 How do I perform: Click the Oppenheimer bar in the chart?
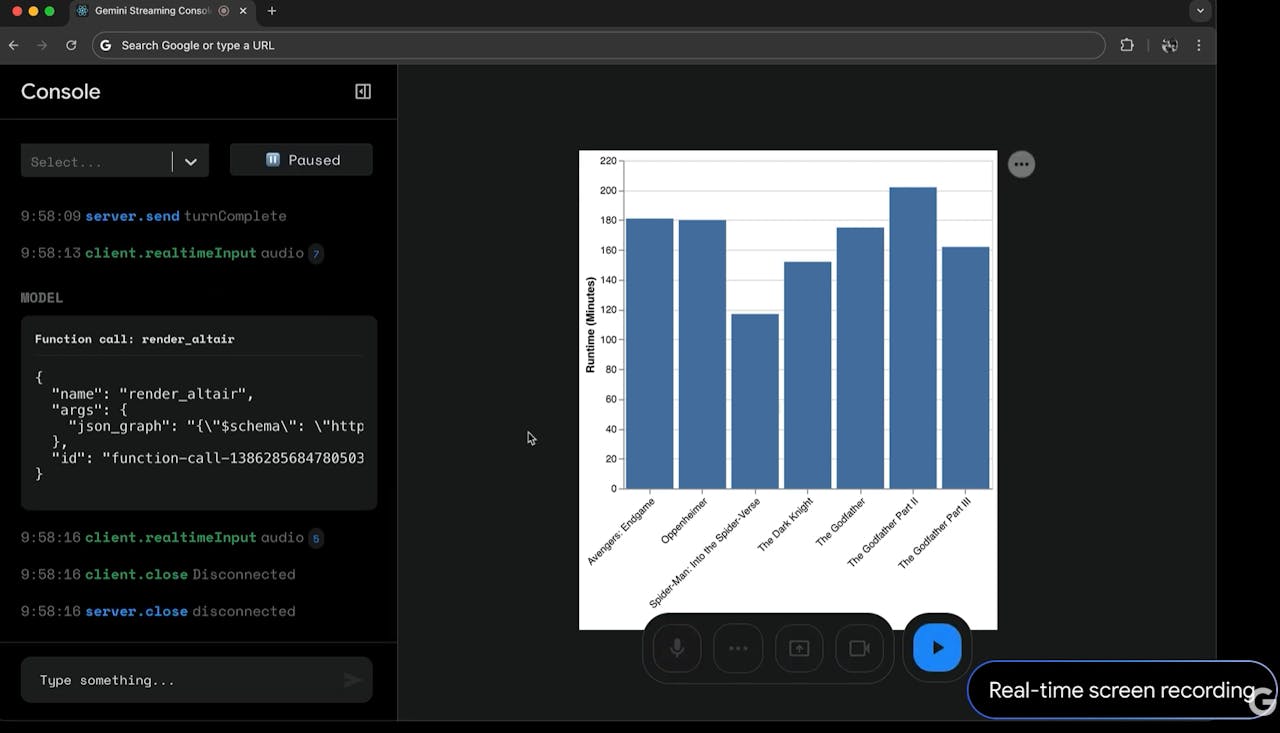pos(702,354)
